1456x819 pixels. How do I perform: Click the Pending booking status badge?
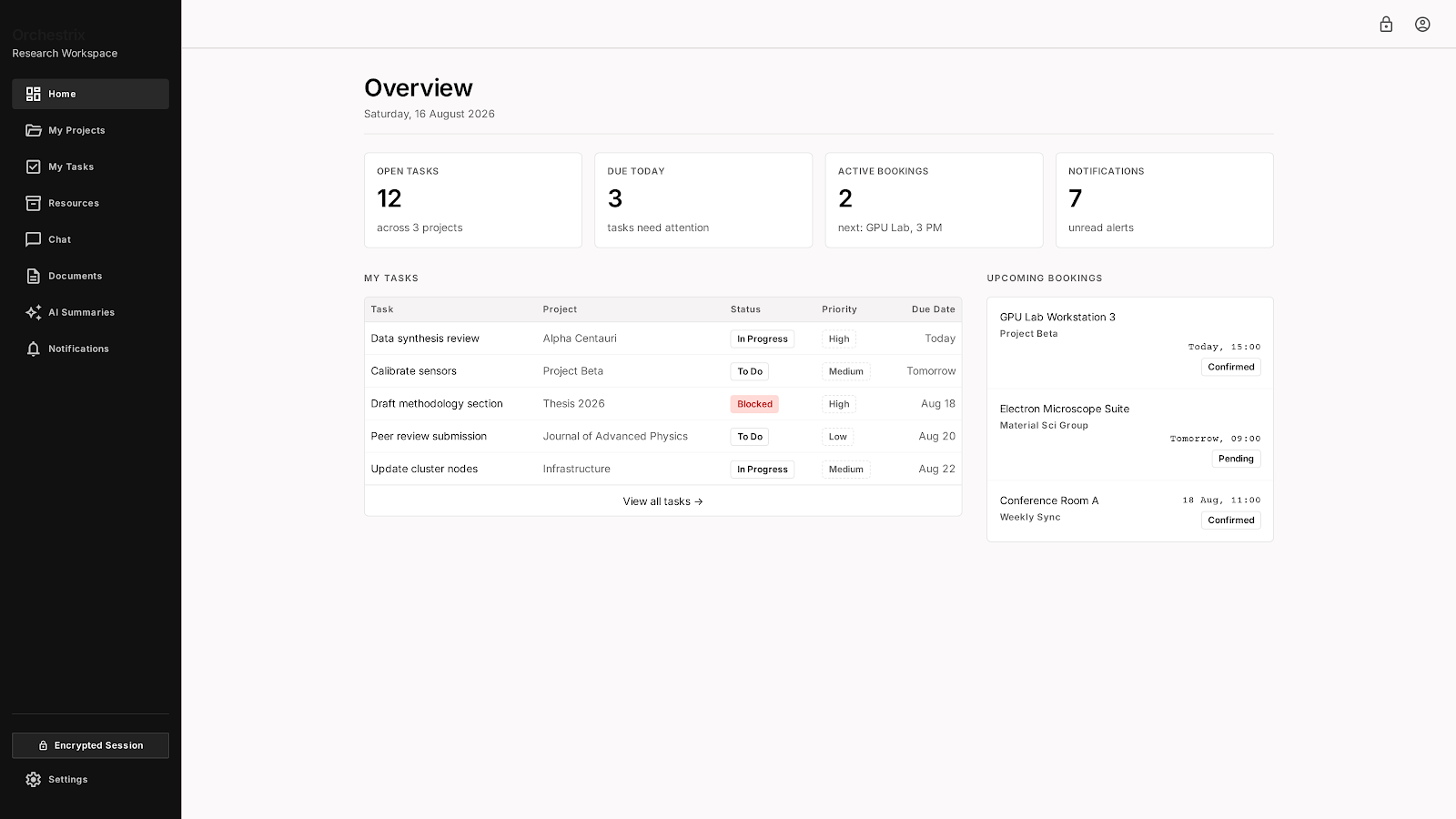1236,459
